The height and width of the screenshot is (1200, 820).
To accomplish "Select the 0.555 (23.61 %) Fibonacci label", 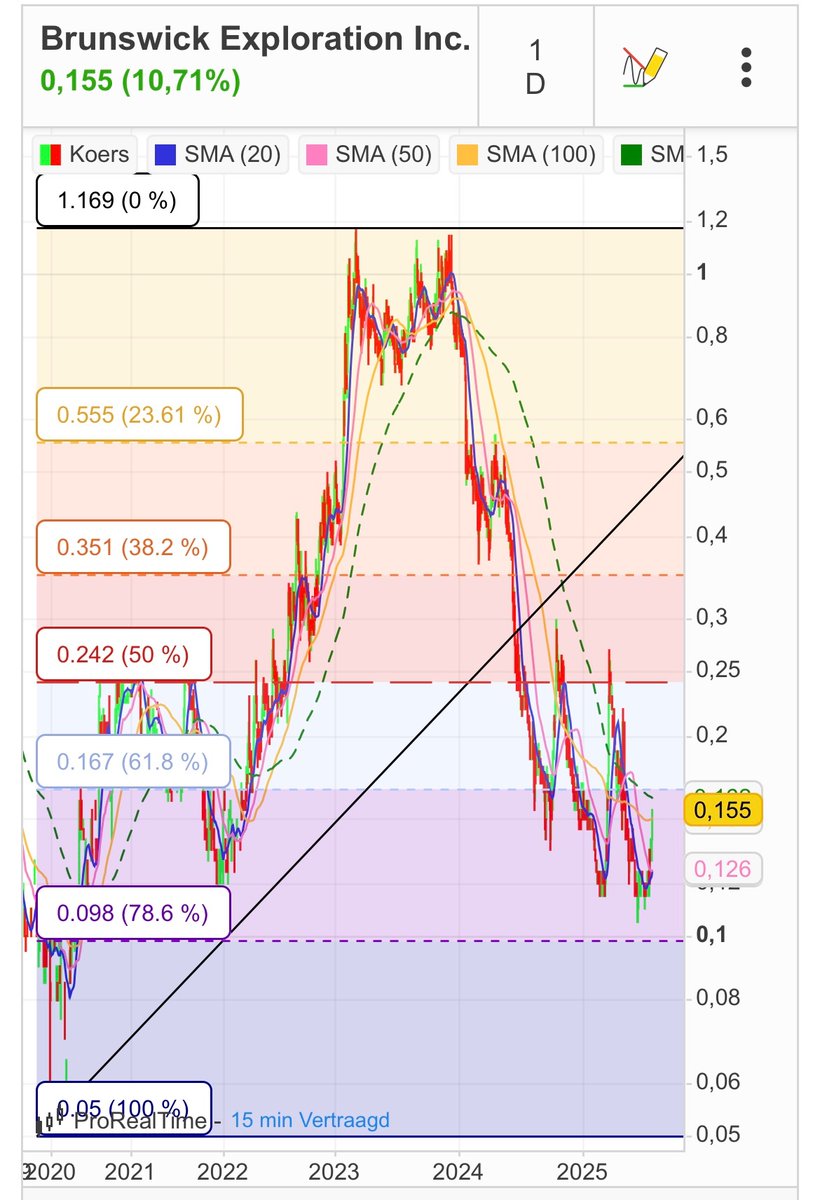I will [139, 414].
